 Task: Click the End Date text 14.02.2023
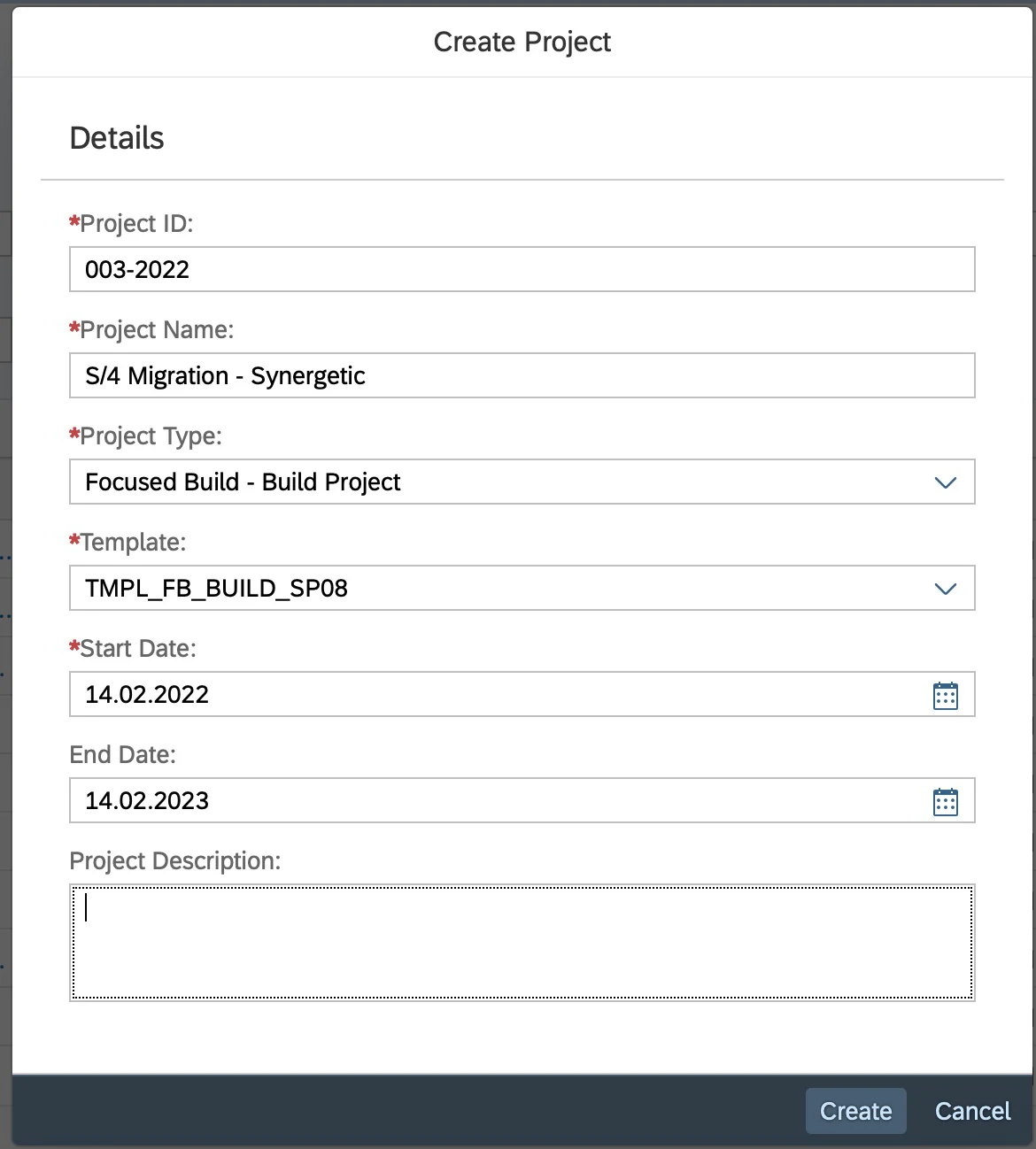pos(147,801)
